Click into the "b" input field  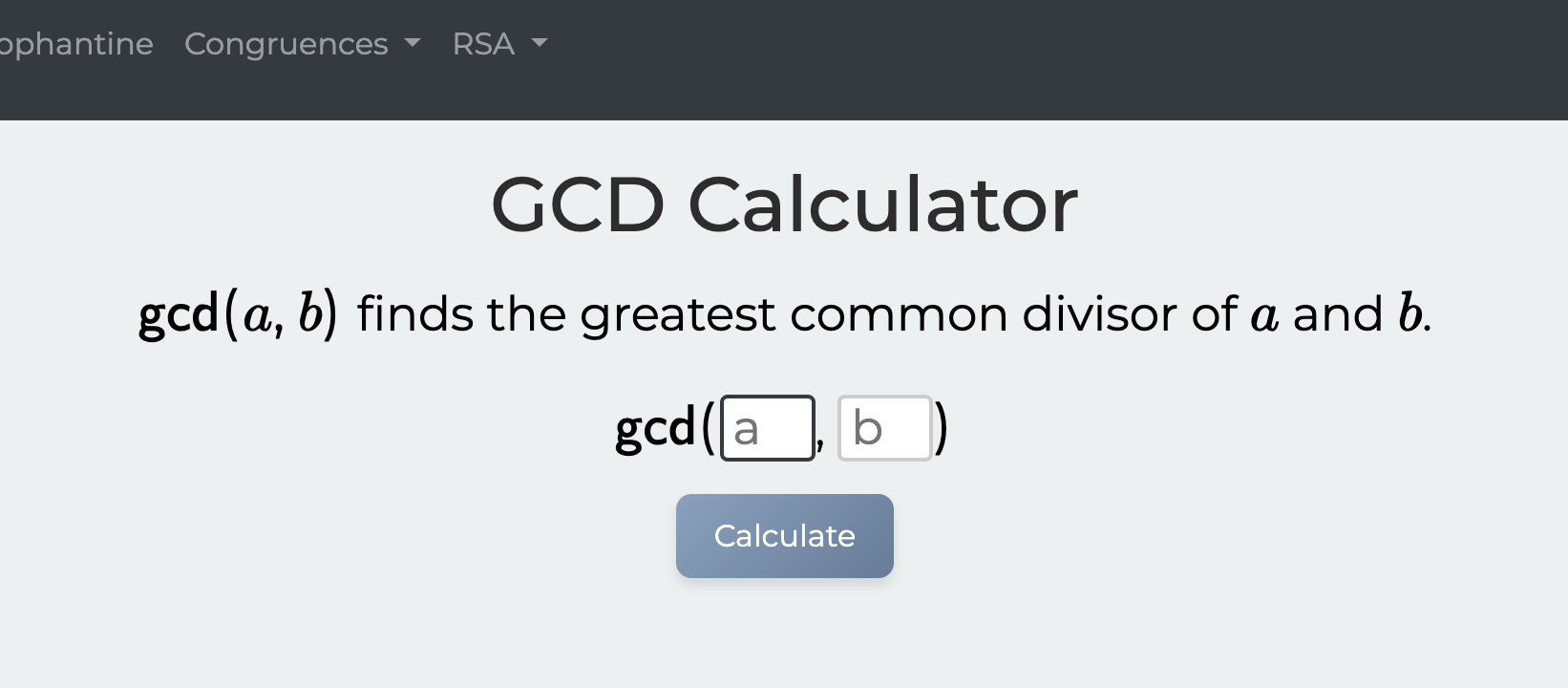(884, 428)
